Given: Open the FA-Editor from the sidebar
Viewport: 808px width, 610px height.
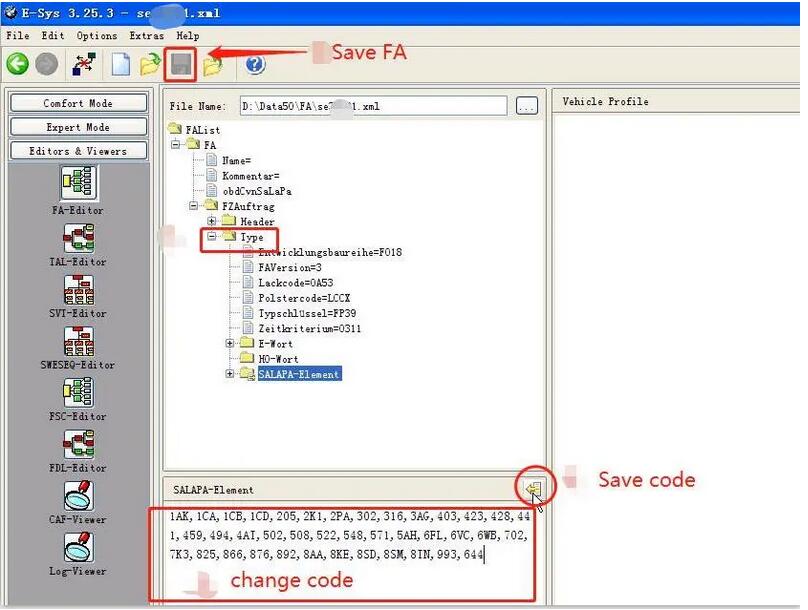Looking at the screenshot, I should 78,183.
